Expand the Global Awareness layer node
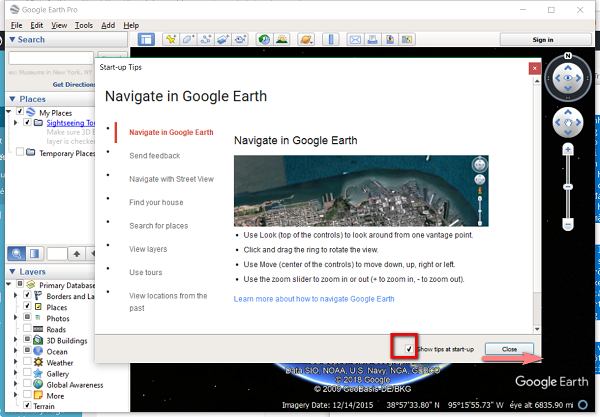This screenshot has height=417, width=600. 15,384
